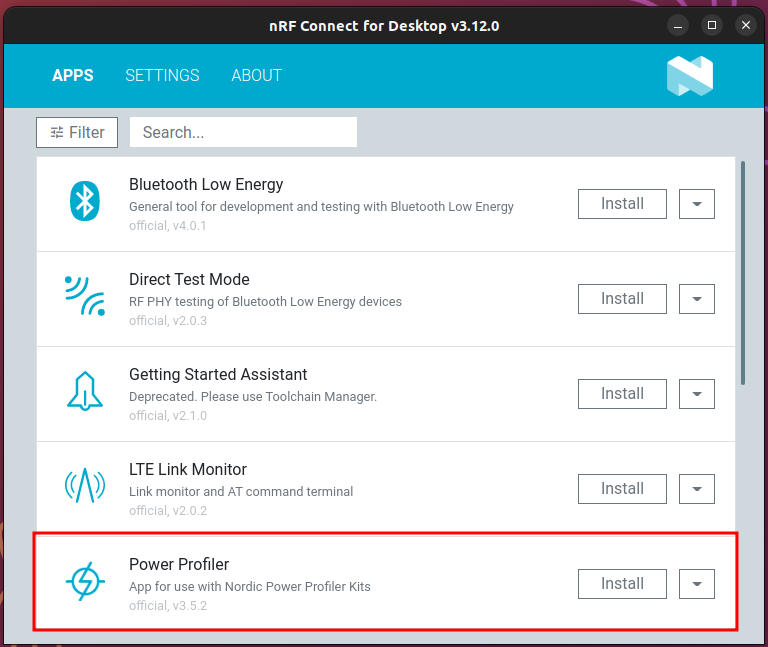Screen dimensions: 768x647
Task: Expand dropdown next to Direct Test Mode Install
Action: 697,299
